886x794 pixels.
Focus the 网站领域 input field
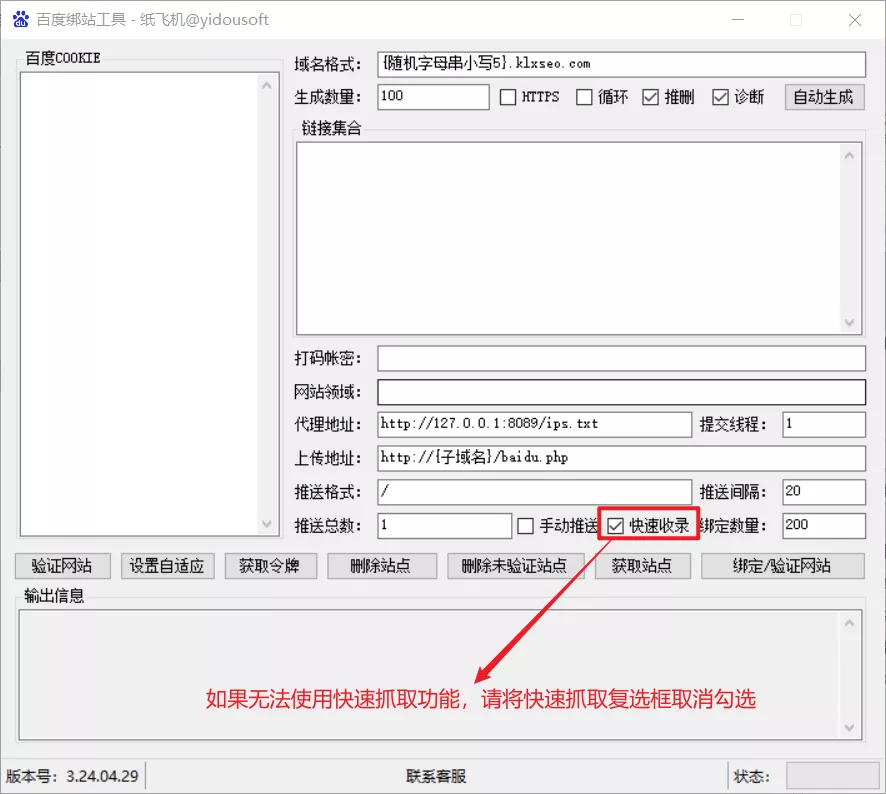click(x=621, y=392)
